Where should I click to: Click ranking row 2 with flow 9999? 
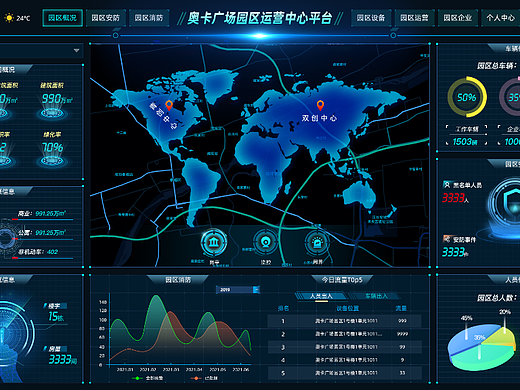tap(344, 334)
